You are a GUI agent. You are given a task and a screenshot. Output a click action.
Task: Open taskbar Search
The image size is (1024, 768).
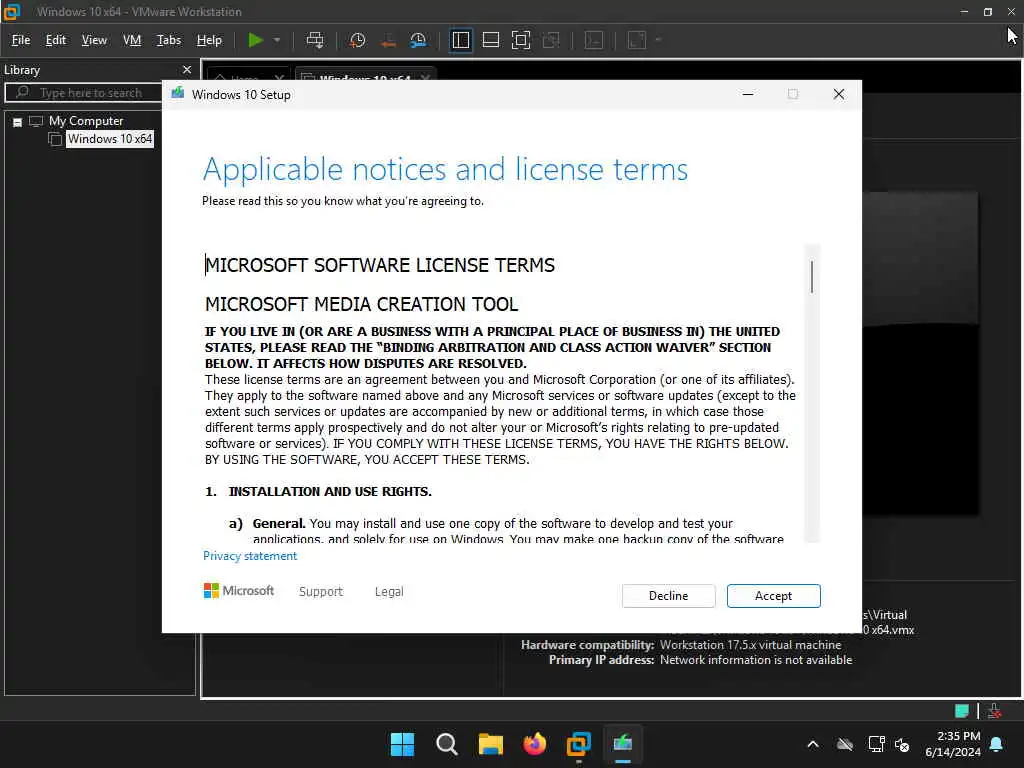click(447, 744)
